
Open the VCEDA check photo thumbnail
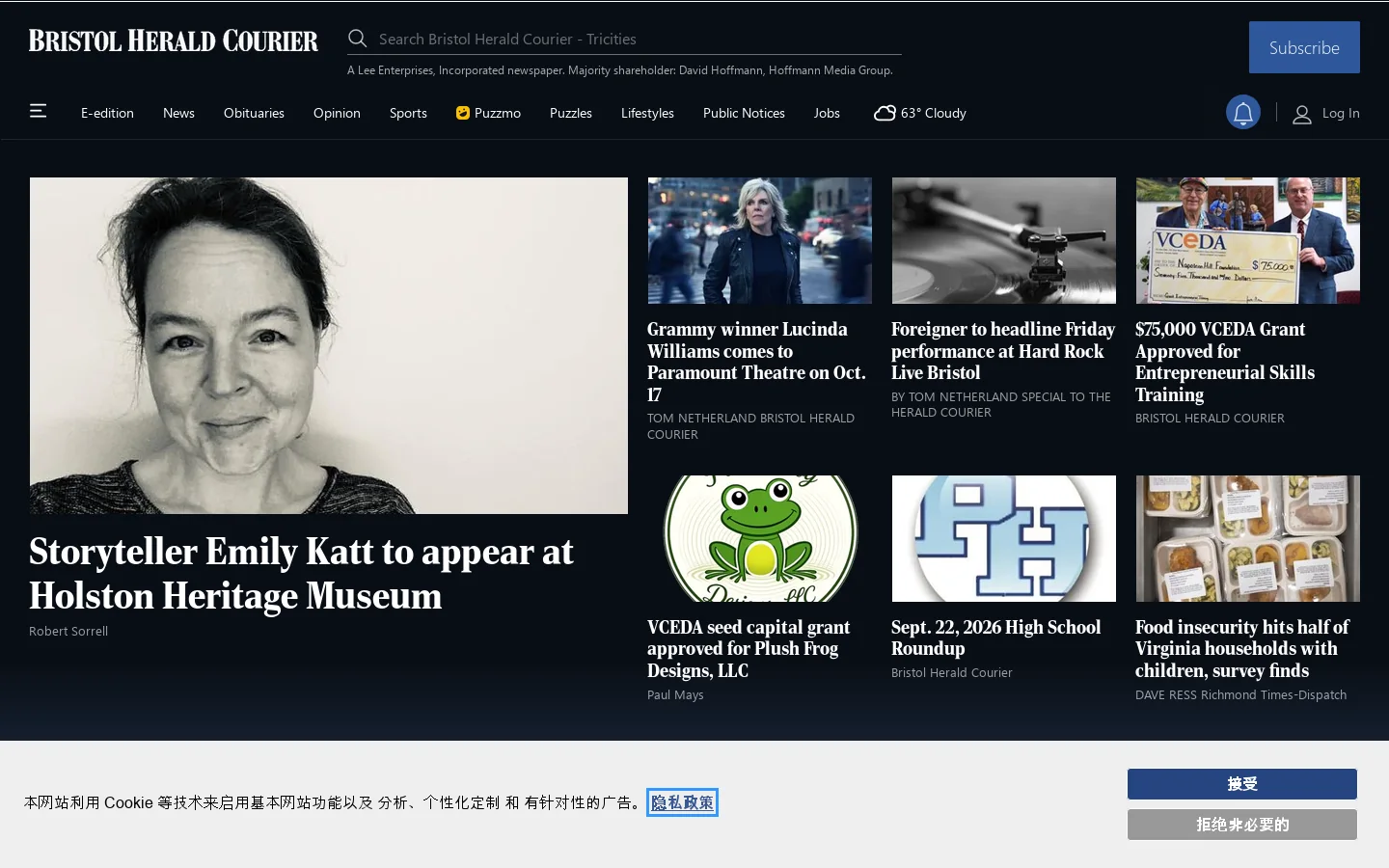[1248, 240]
